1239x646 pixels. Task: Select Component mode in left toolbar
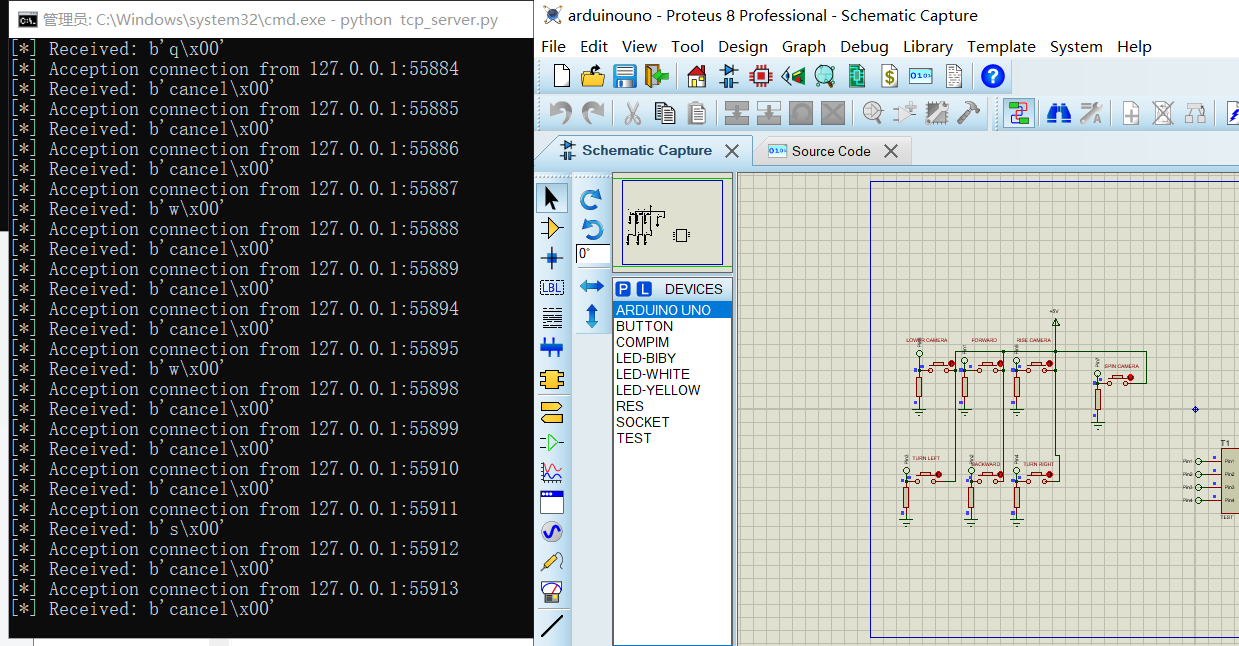click(551, 228)
